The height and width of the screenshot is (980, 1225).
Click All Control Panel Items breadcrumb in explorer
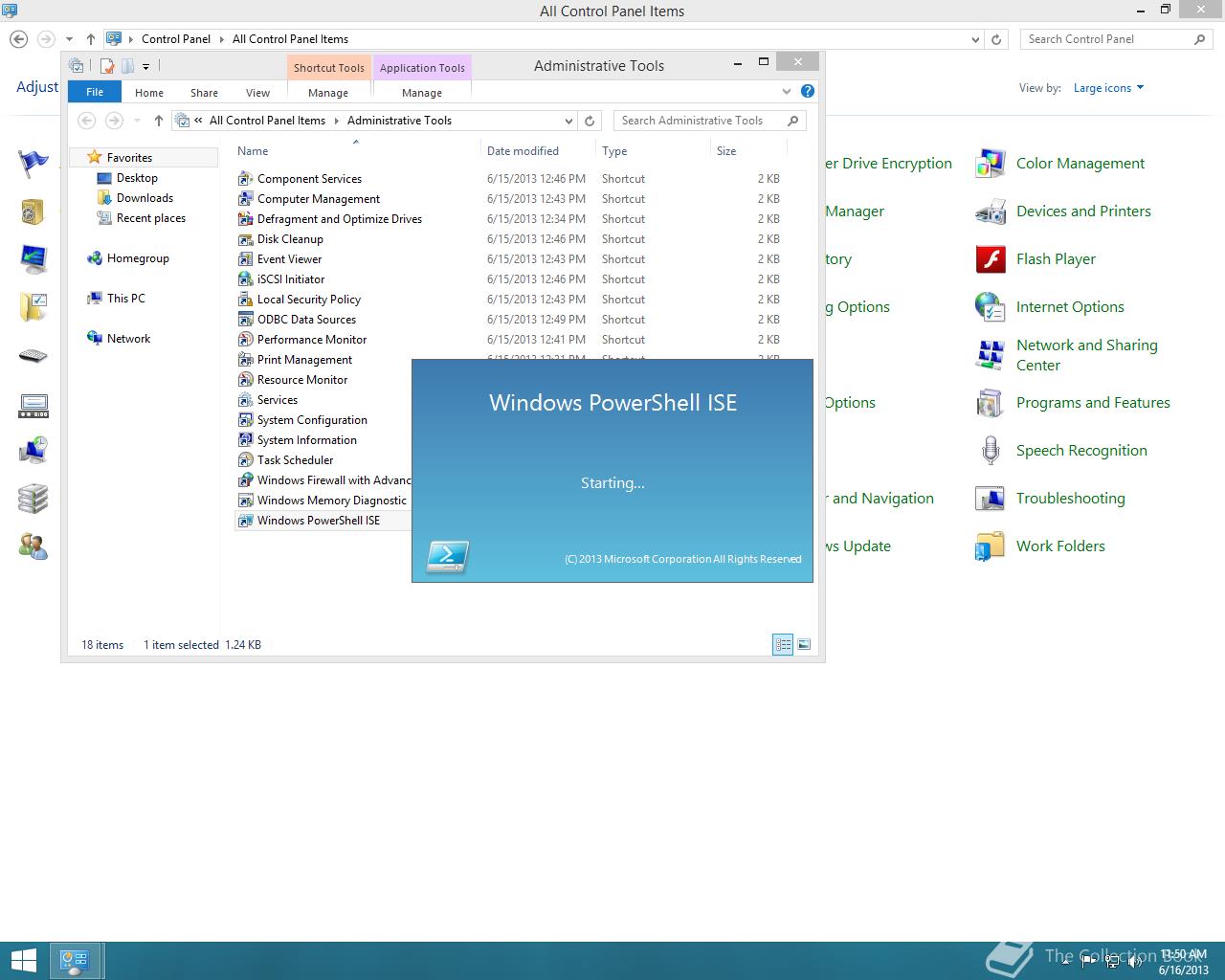(x=267, y=121)
